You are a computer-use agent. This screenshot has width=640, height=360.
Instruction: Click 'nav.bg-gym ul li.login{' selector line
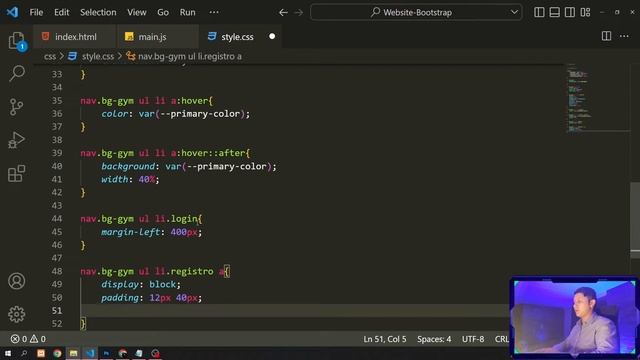[x=141, y=219]
